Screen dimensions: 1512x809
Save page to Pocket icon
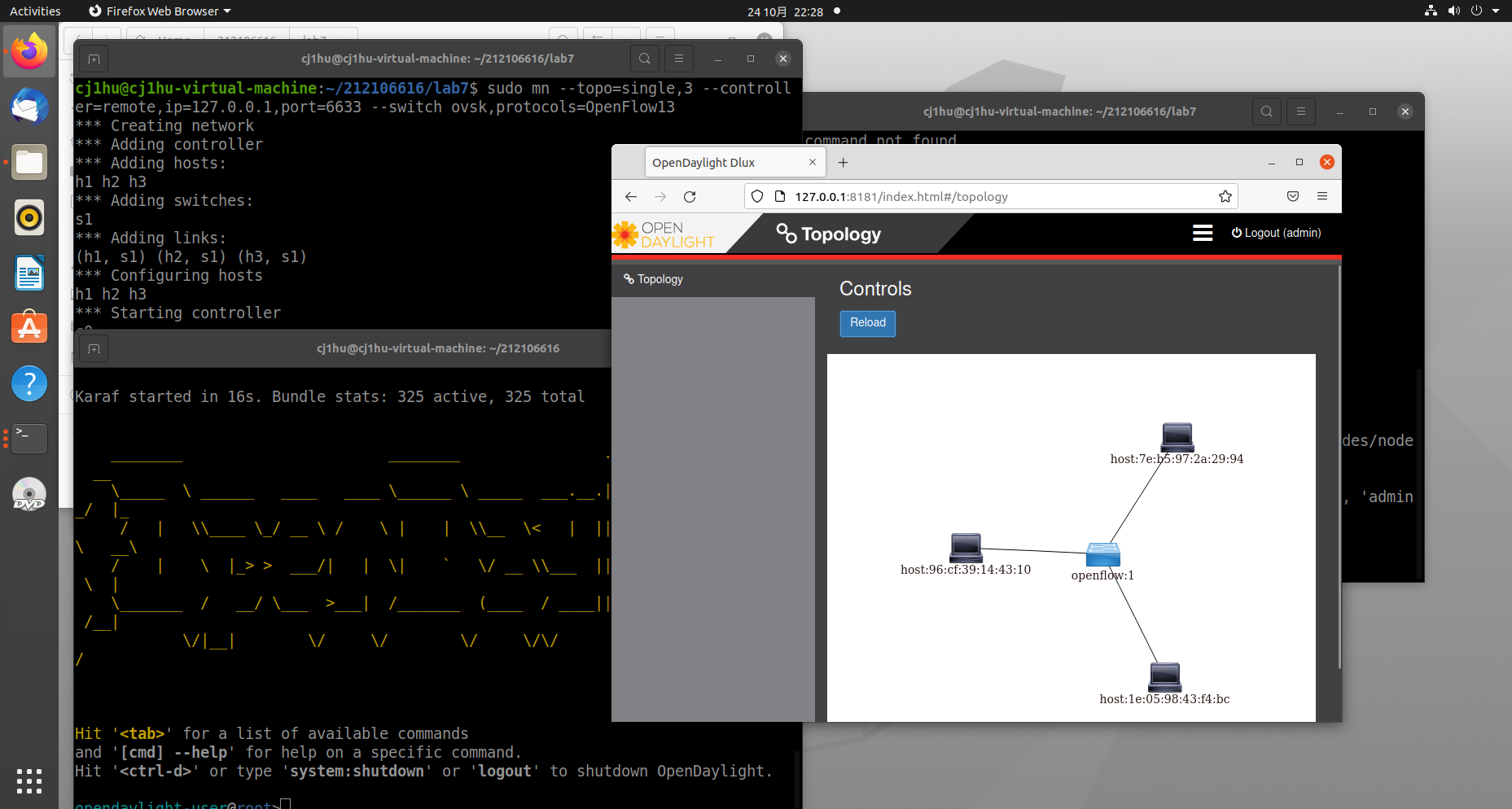[x=1293, y=196]
